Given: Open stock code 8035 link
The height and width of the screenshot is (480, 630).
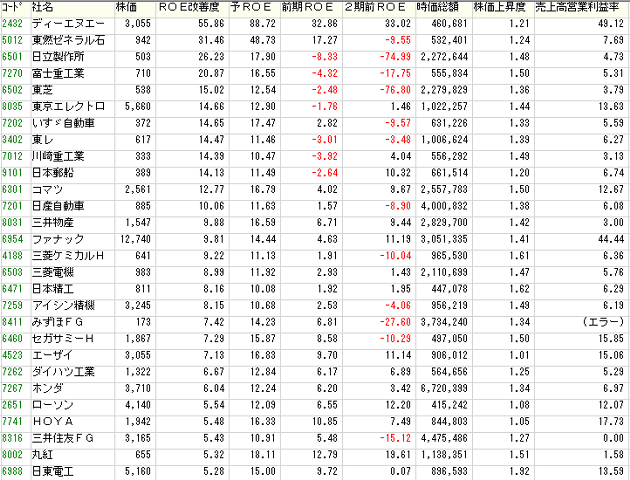Looking at the screenshot, I should (x=12, y=106).
